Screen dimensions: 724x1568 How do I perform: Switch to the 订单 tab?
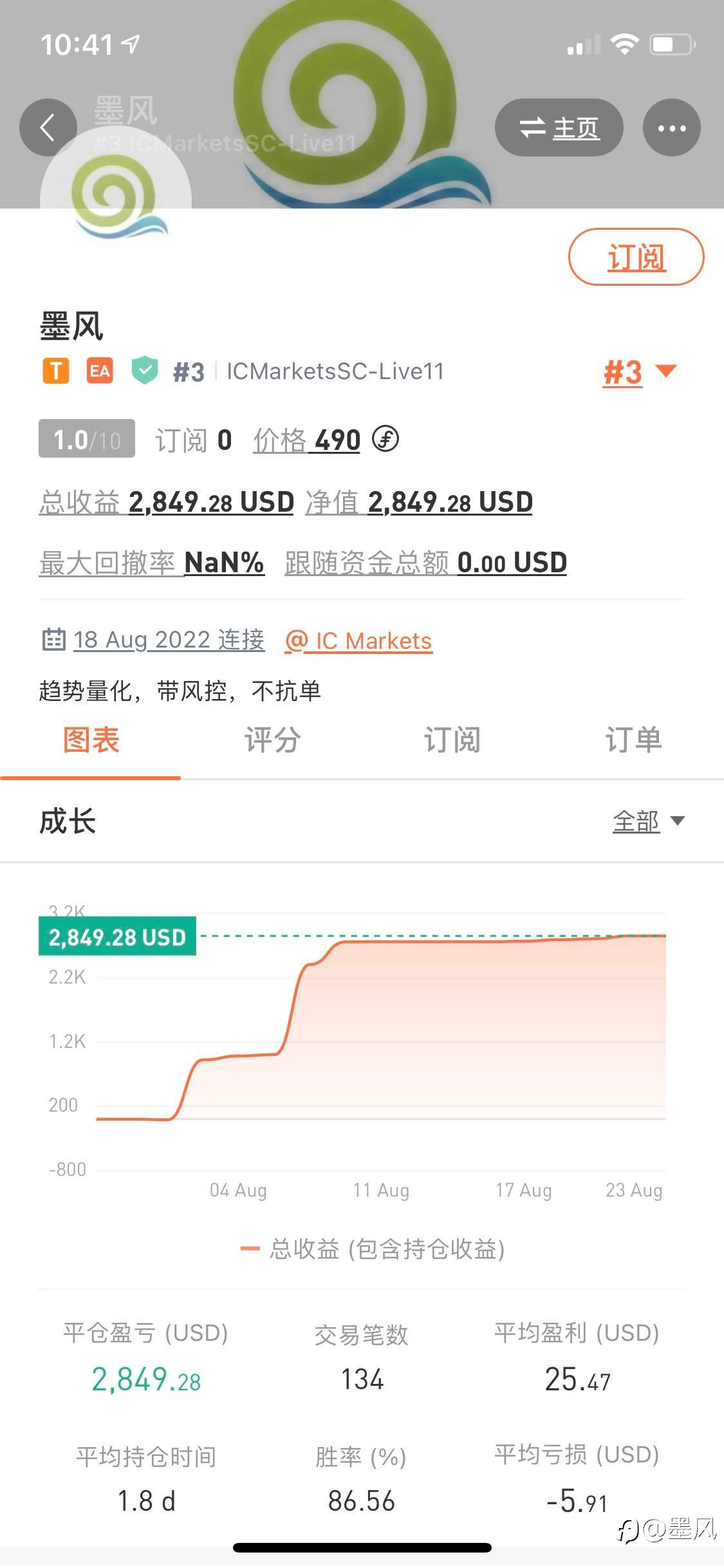[x=633, y=740]
